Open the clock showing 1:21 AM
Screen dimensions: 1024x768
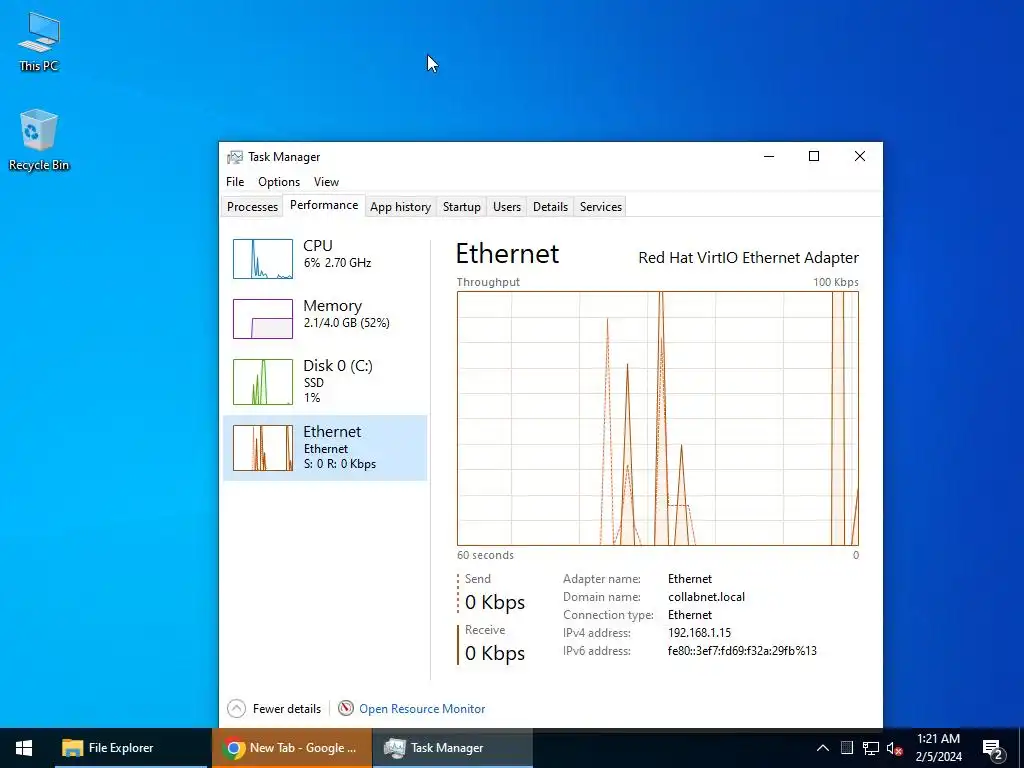(x=938, y=748)
